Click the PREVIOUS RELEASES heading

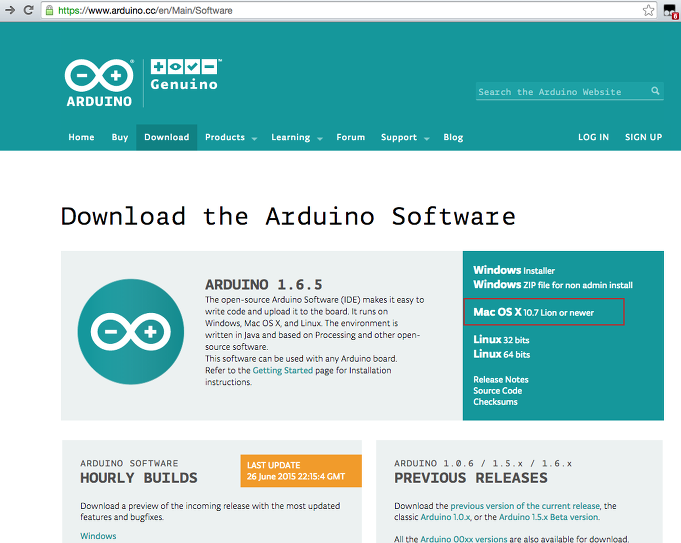click(471, 478)
